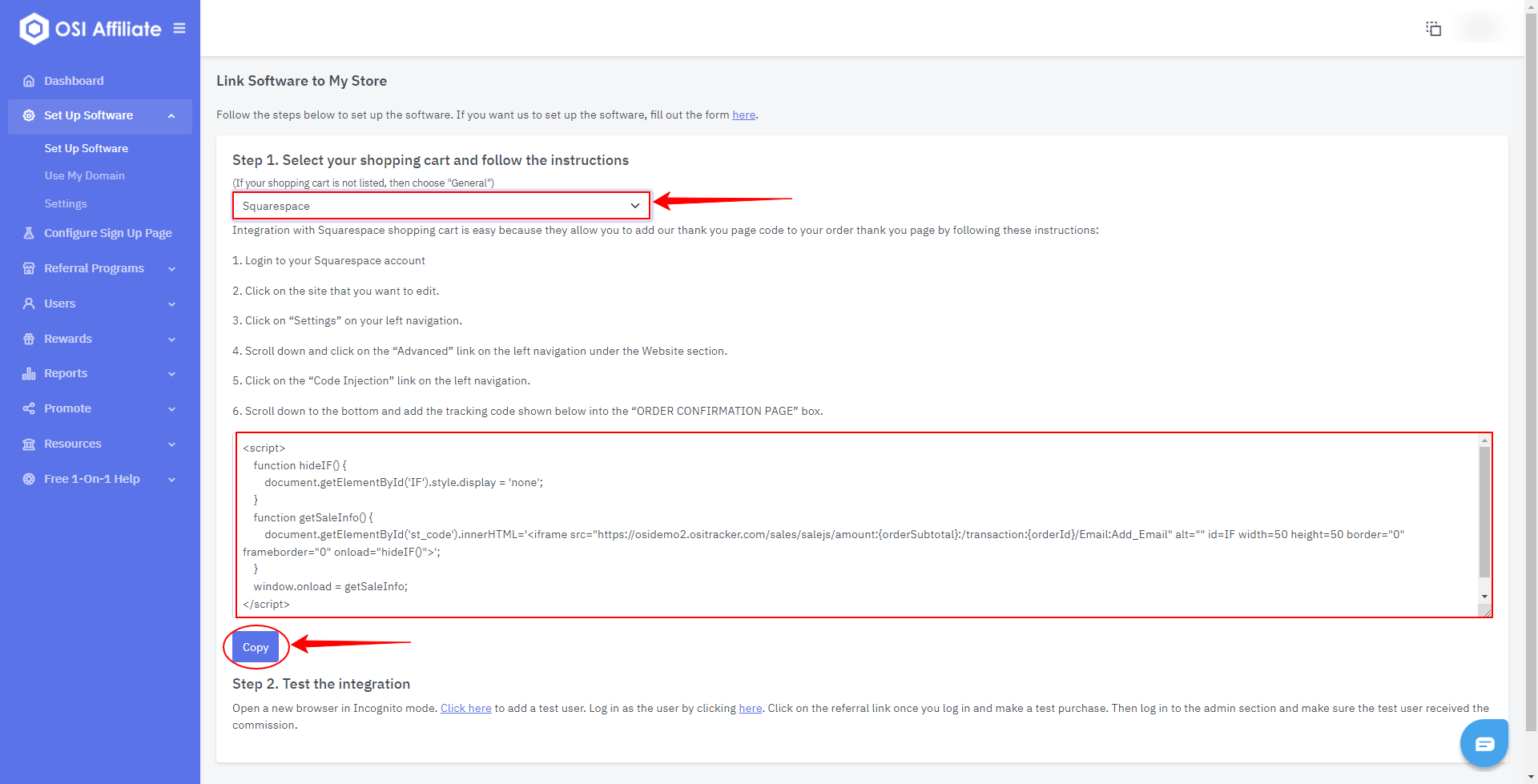
Task: Open the Squarespace shopping cart dropdown
Action: pos(441,206)
